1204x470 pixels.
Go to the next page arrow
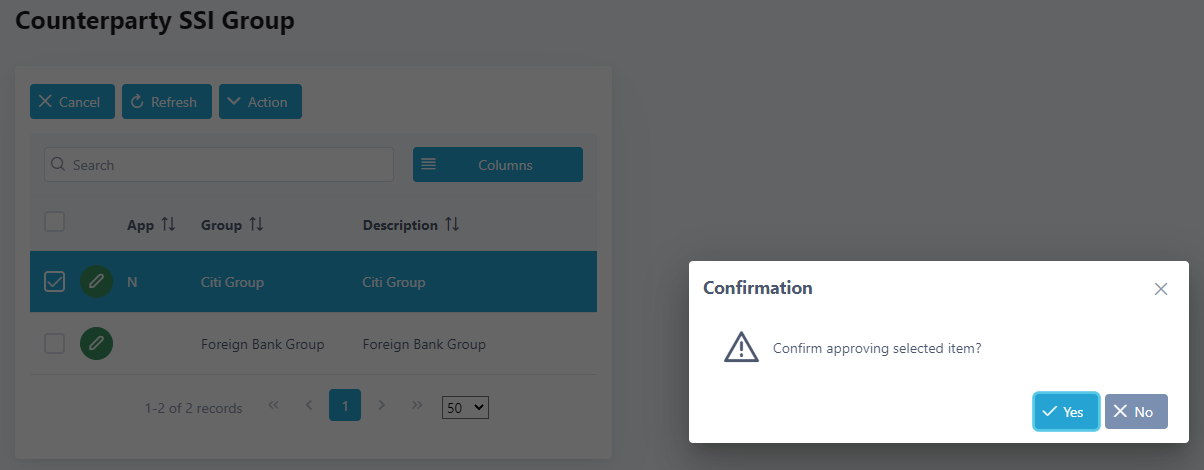[x=381, y=405]
